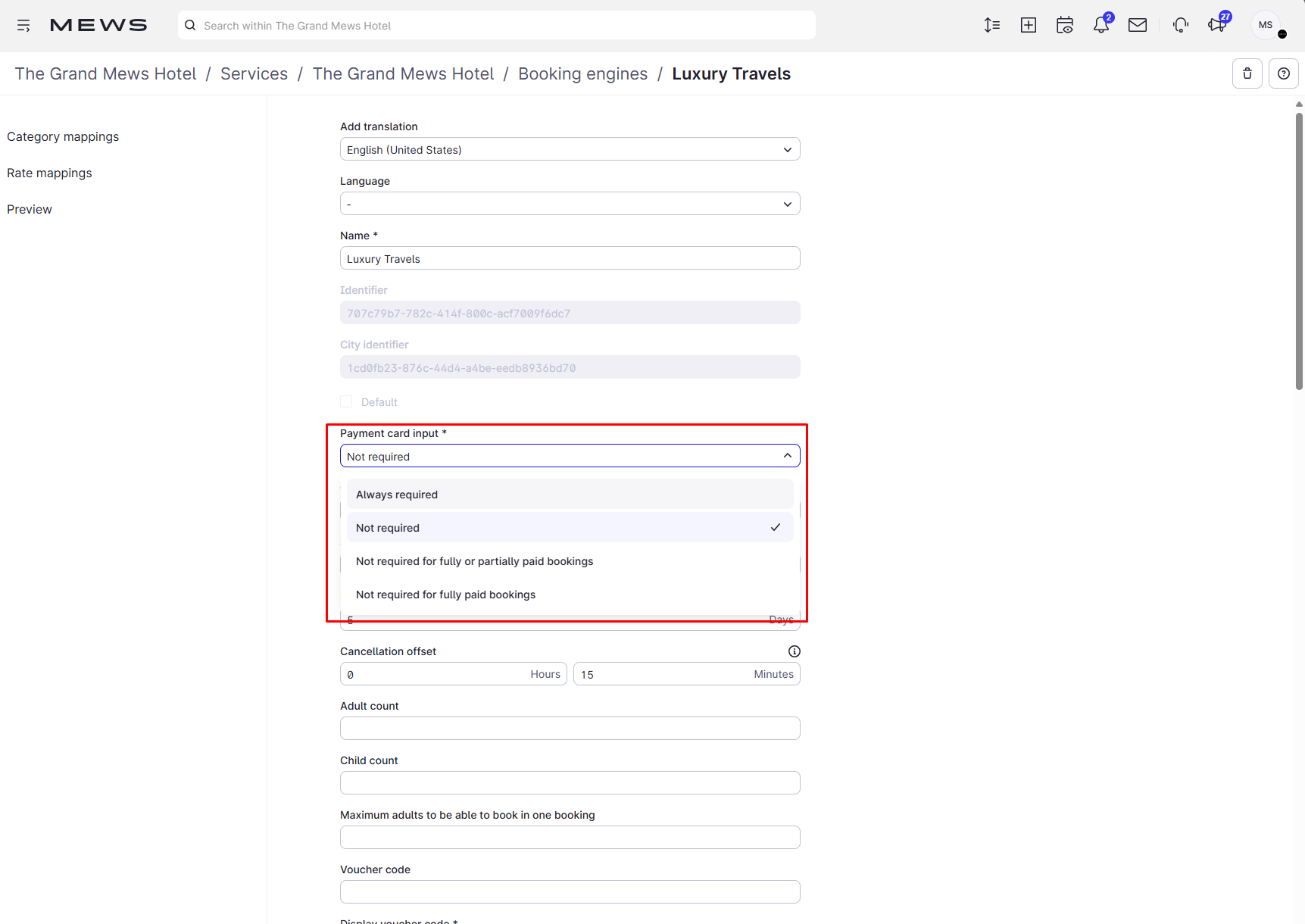Go to The Grand Mews Hotel first breadcrumb
The height and width of the screenshot is (924, 1305).
pyautogui.click(x=105, y=73)
